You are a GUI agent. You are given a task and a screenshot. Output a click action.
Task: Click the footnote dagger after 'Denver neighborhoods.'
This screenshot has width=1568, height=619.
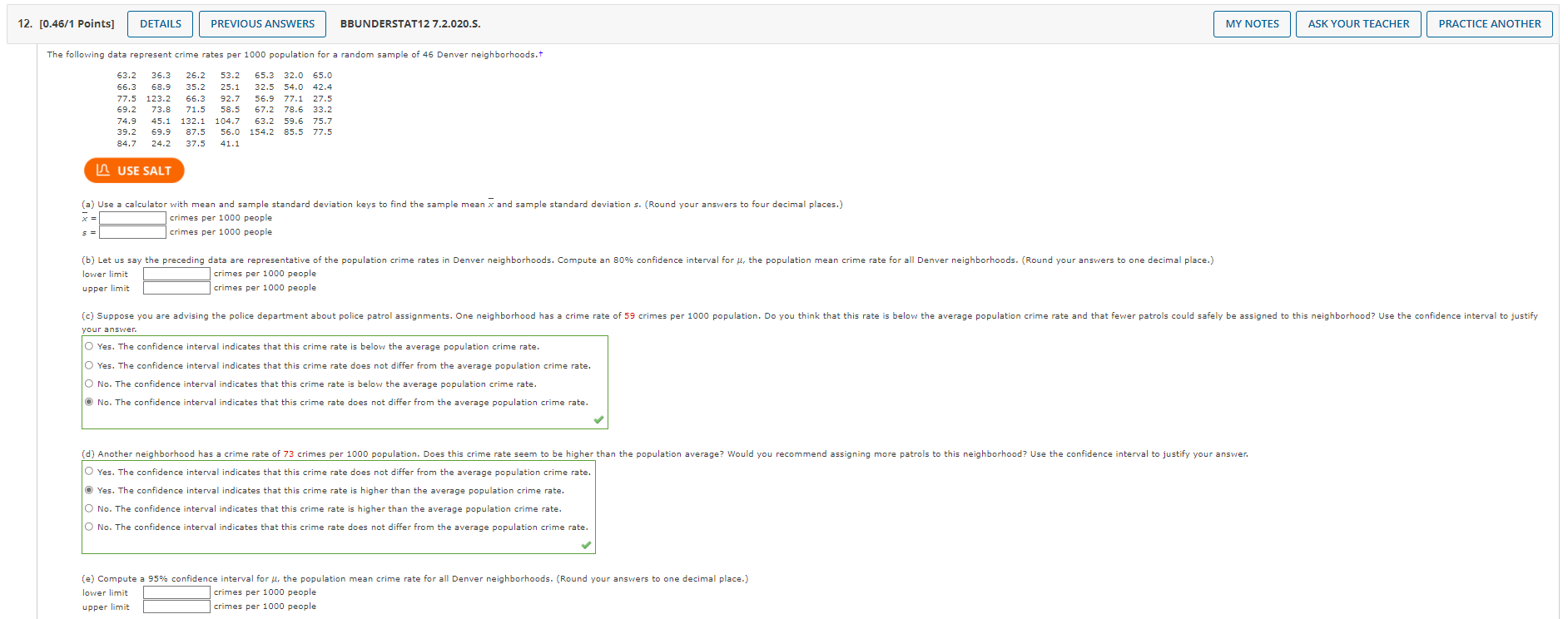pos(540,54)
